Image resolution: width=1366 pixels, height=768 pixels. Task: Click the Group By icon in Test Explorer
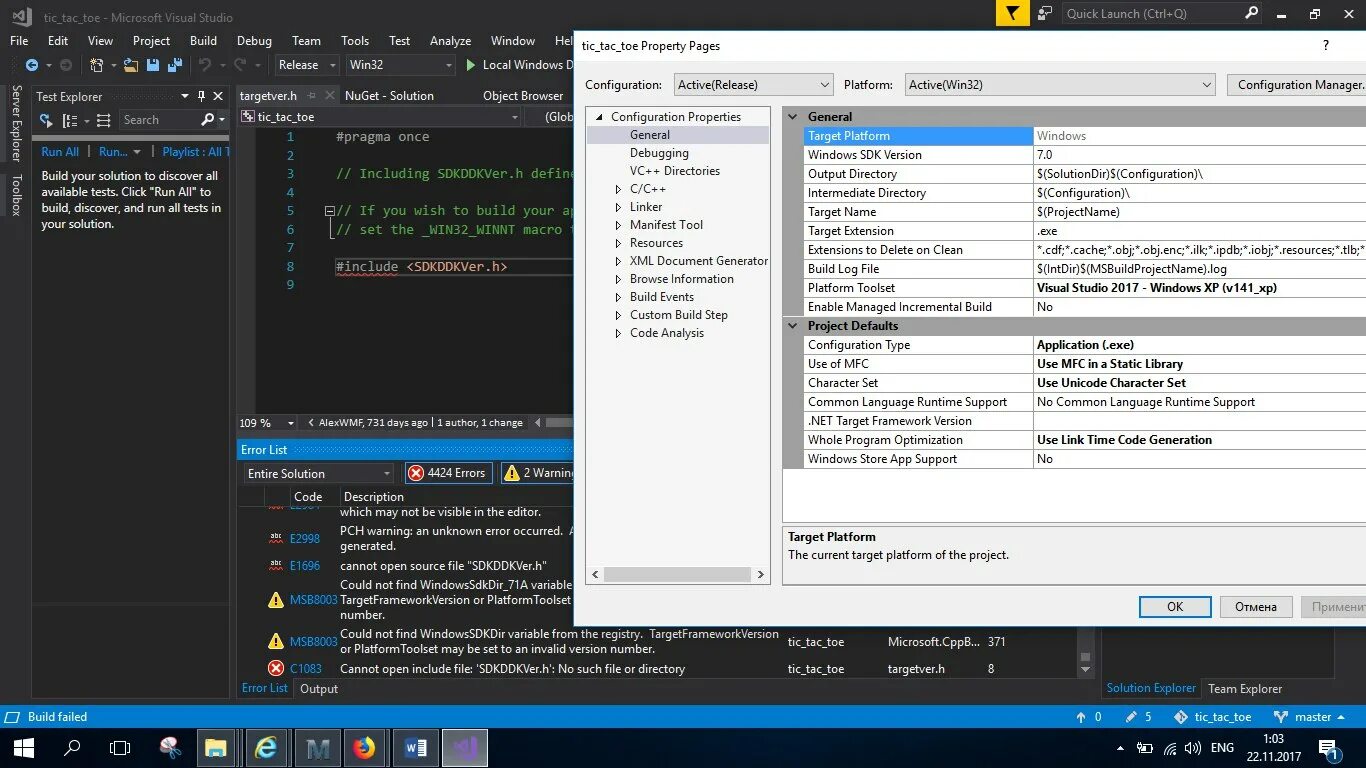(x=71, y=120)
